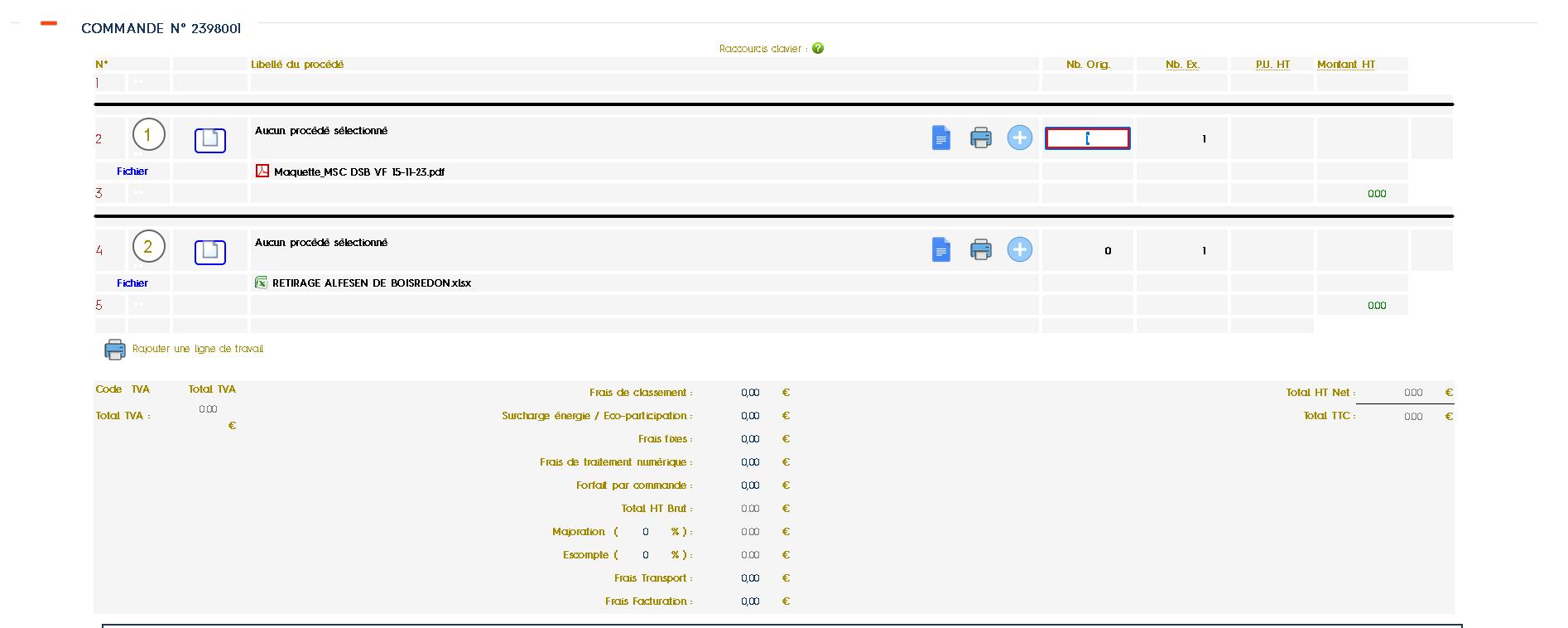This screenshot has height=628, width=1568.
Task: Collapse the Commande N° 2398001 section
Action: pos(49,24)
